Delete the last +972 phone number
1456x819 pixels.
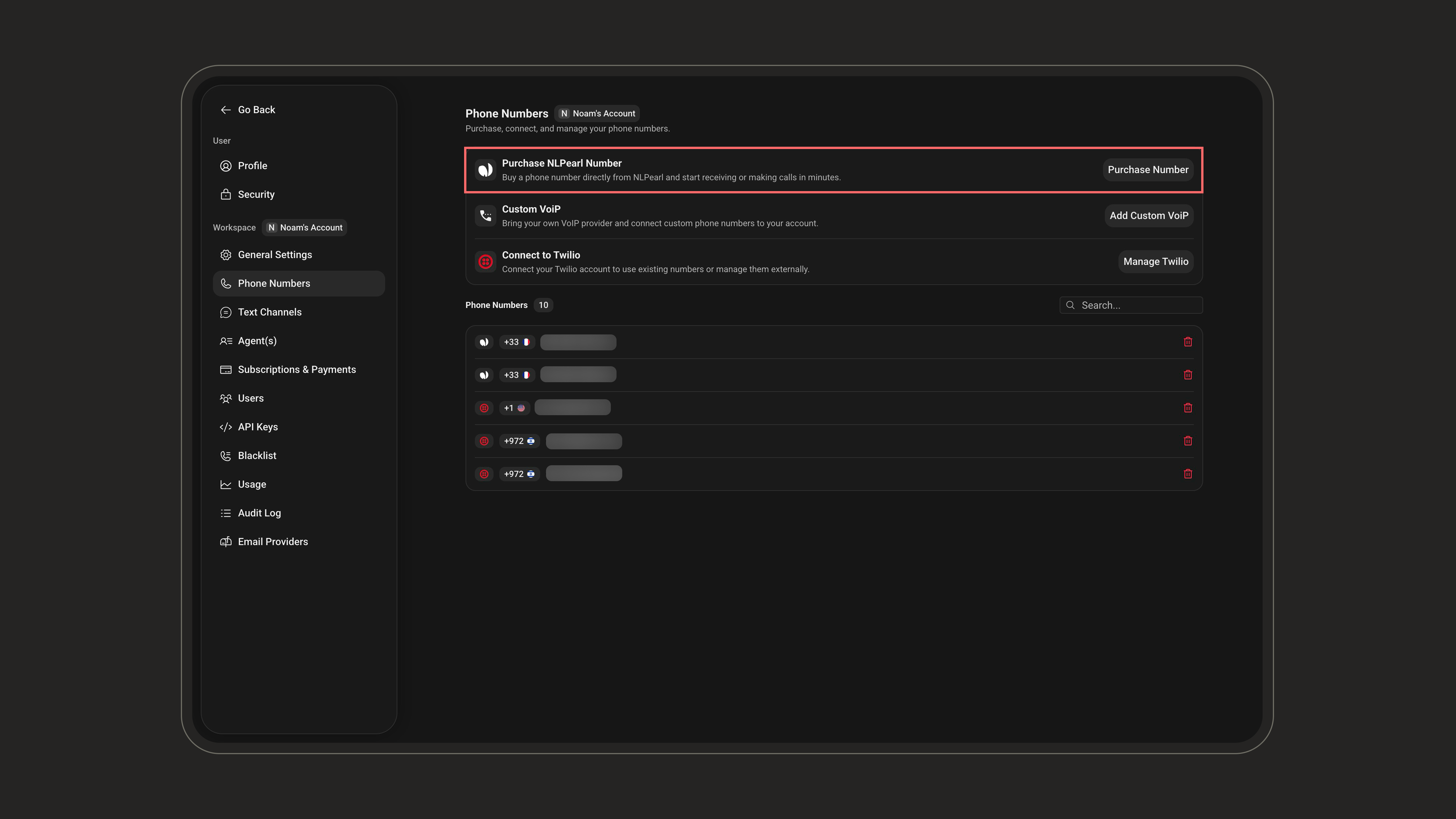(1188, 474)
